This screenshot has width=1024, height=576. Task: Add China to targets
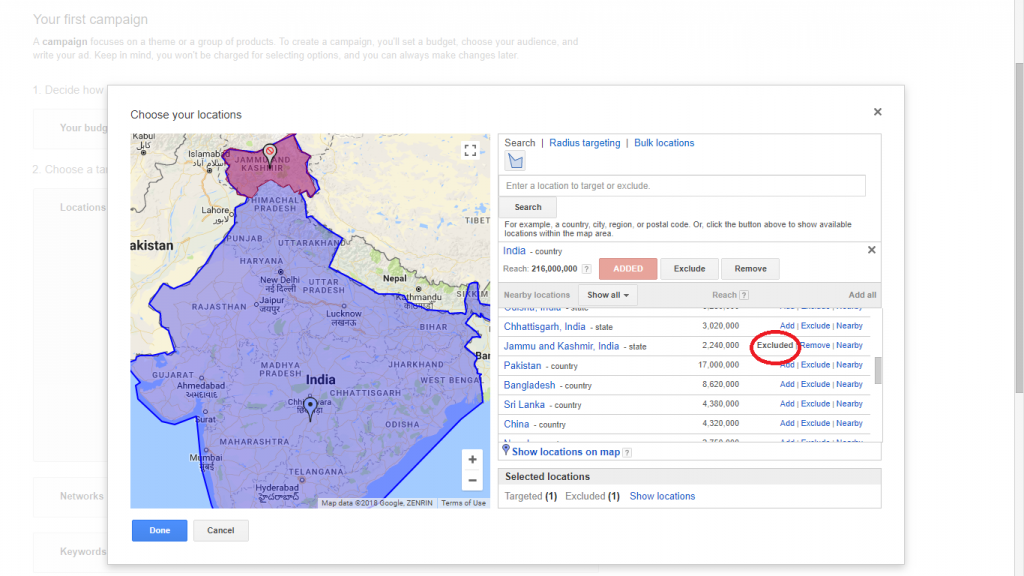[787, 424]
